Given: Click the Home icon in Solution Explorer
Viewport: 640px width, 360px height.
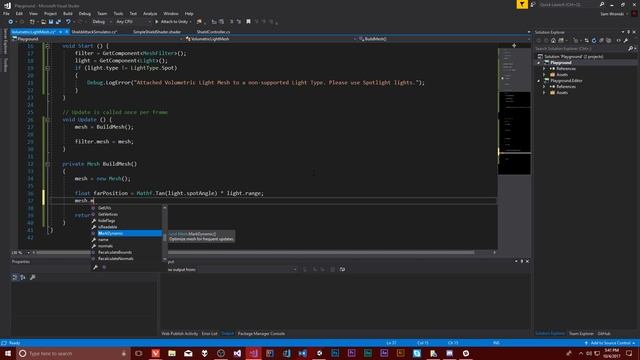Looking at the screenshot, I should click(x=553, y=40).
